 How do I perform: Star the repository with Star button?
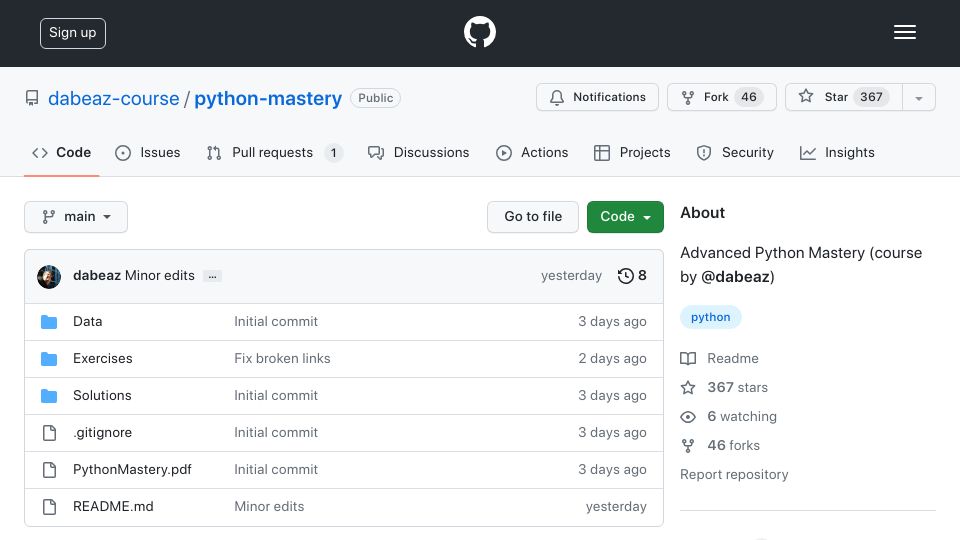pyautogui.click(x=844, y=97)
